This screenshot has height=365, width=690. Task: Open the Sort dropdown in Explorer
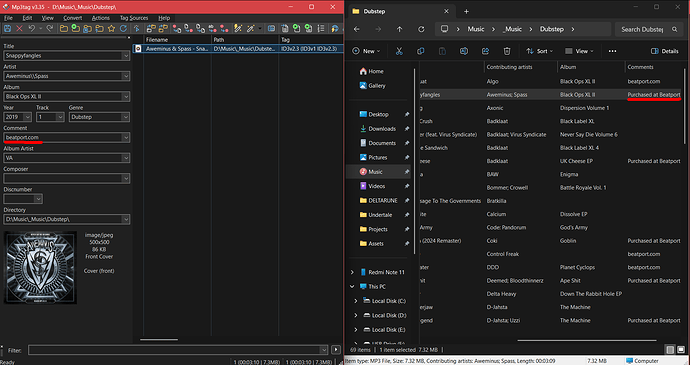pyautogui.click(x=540, y=51)
